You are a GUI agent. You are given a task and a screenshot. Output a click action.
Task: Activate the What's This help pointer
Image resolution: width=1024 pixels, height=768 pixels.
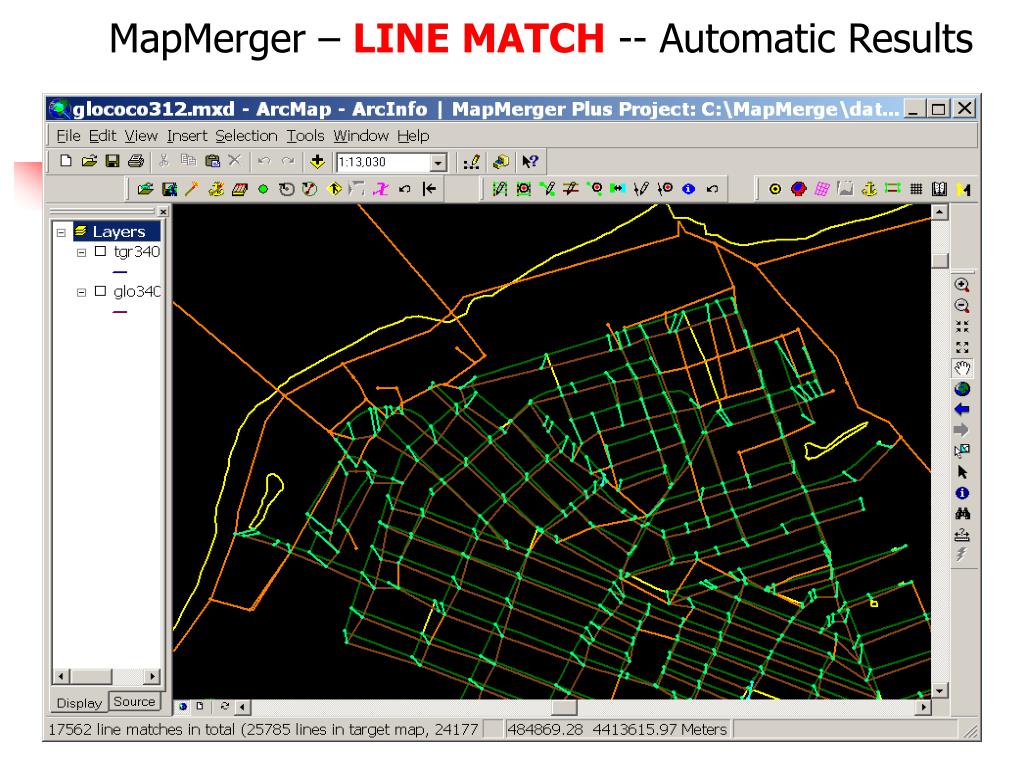[530, 161]
